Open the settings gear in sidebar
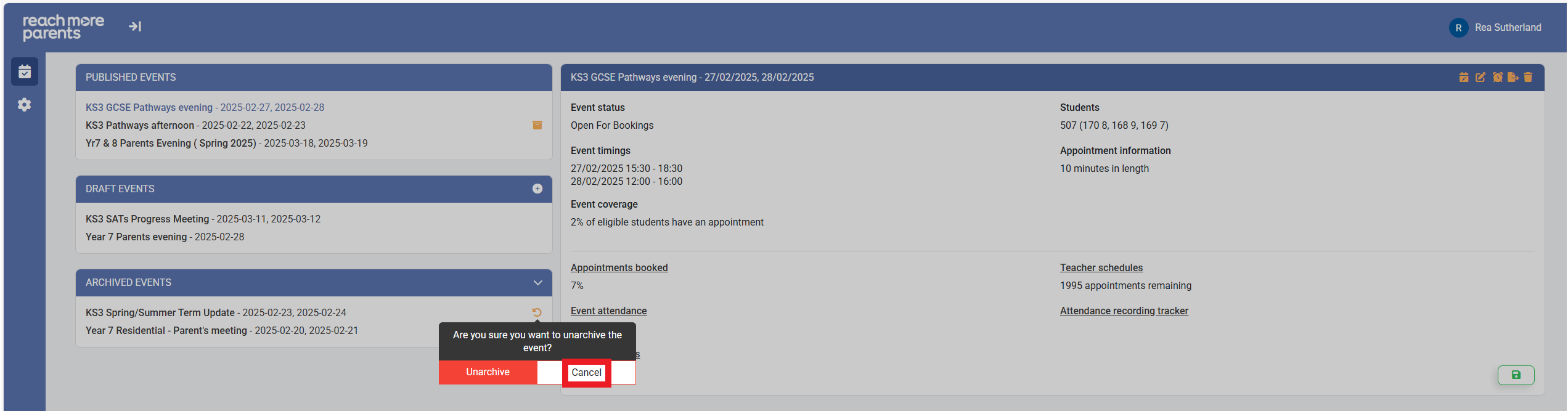This screenshot has width=1568, height=411. tap(25, 105)
